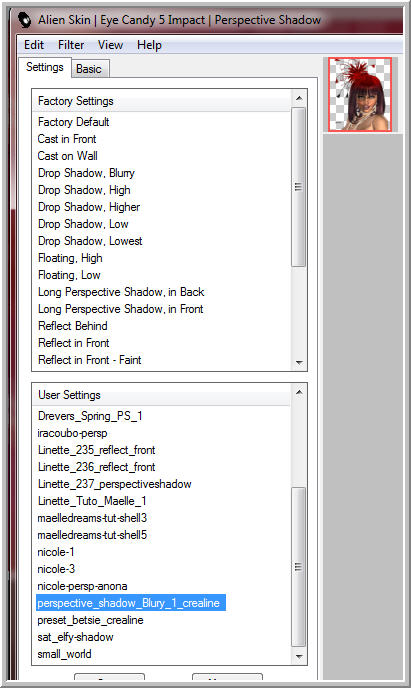Switch to the Basic tab
411x688 pixels.
(89, 69)
